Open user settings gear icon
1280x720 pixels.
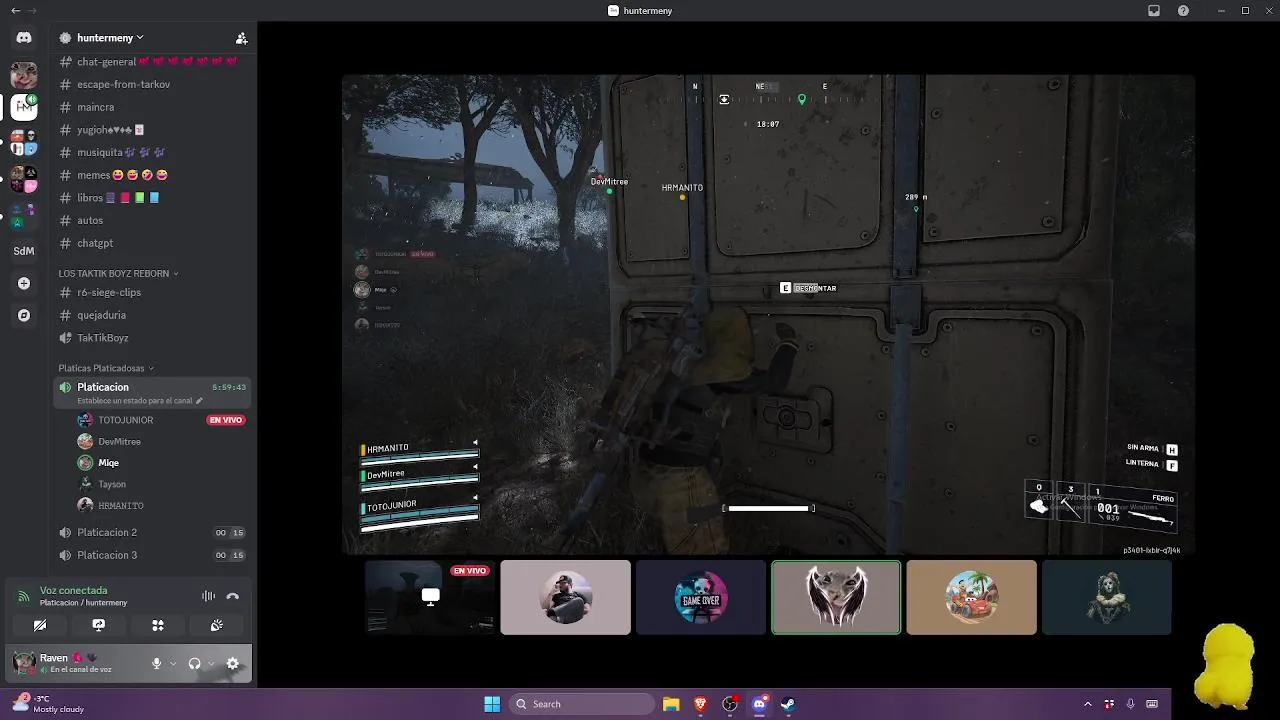pos(233,663)
